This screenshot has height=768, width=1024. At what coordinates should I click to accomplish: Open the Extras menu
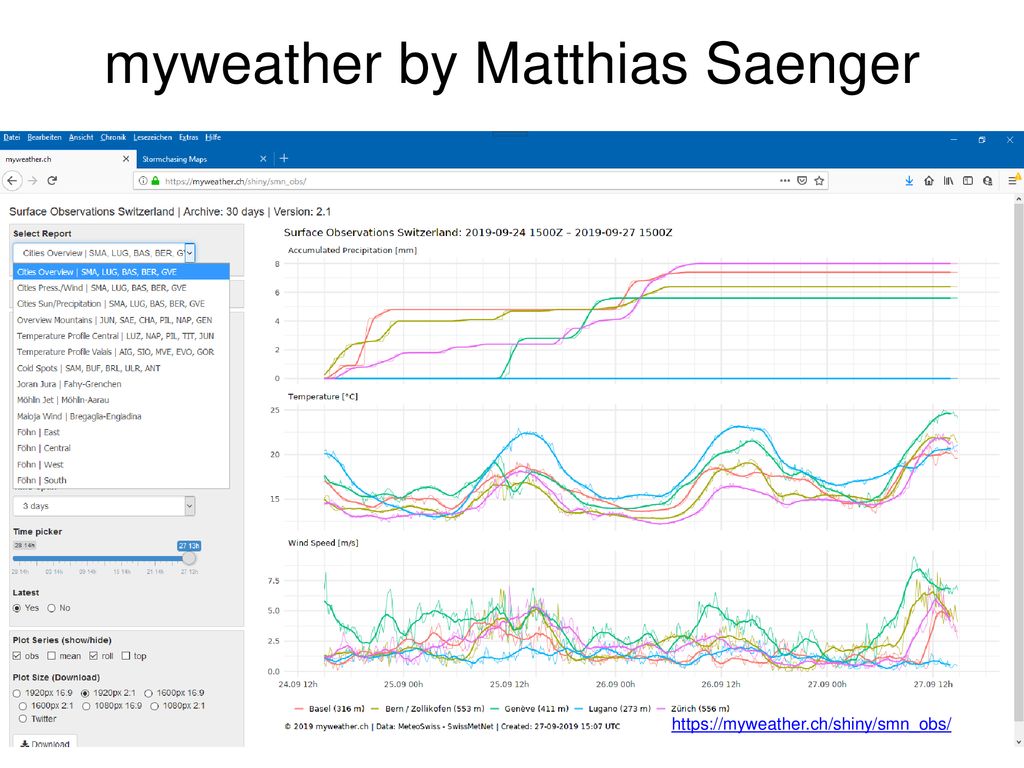pos(189,137)
